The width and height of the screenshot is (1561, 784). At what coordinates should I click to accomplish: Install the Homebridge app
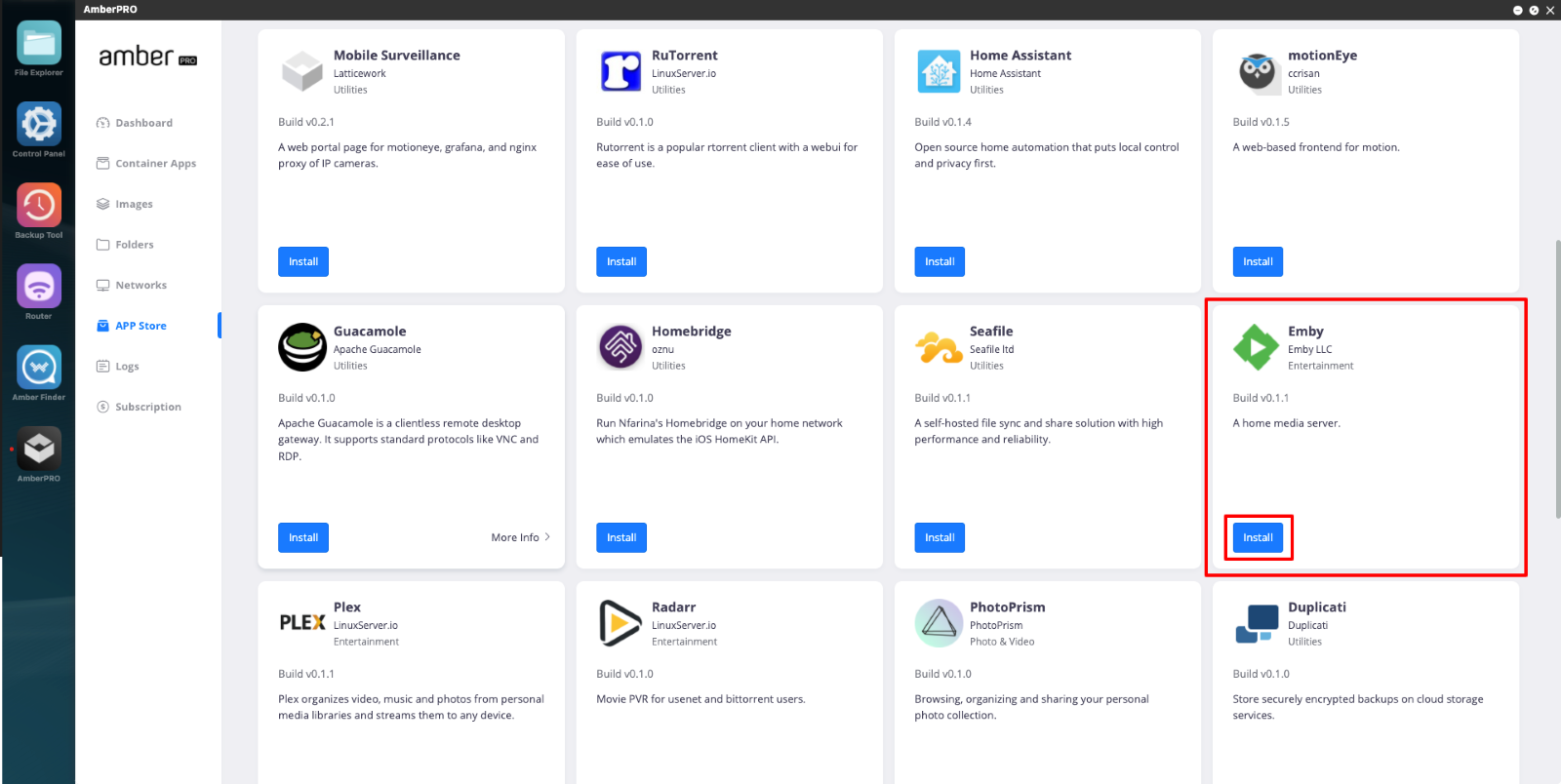[621, 537]
